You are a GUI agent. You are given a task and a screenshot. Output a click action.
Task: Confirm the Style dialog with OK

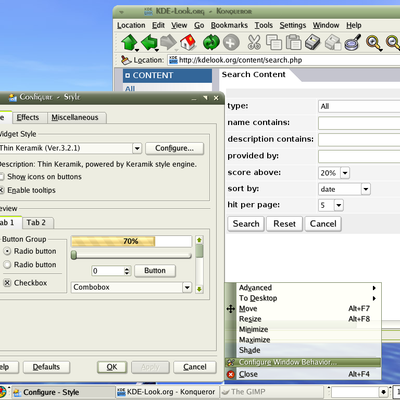[x=112, y=367]
